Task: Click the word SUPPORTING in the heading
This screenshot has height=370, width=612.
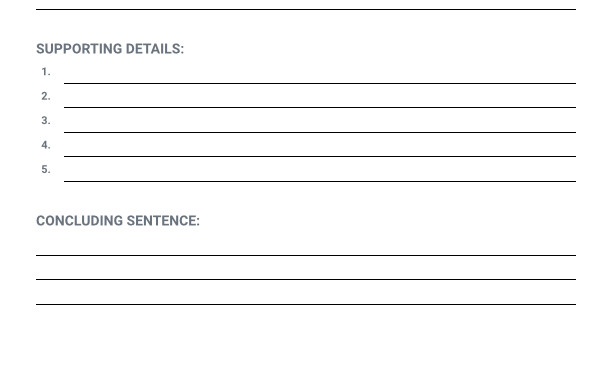Action: tap(79, 49)
